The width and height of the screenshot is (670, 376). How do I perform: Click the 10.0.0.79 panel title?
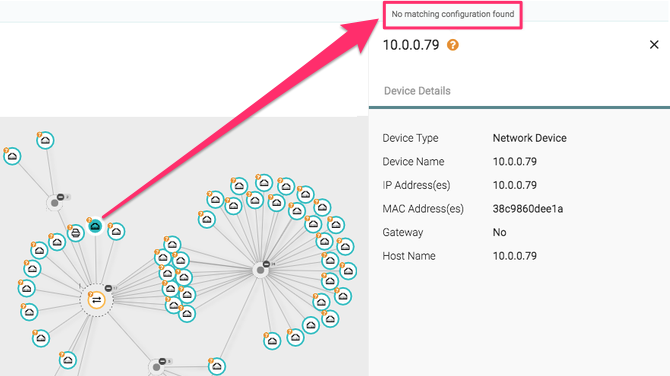pos(411,45)
